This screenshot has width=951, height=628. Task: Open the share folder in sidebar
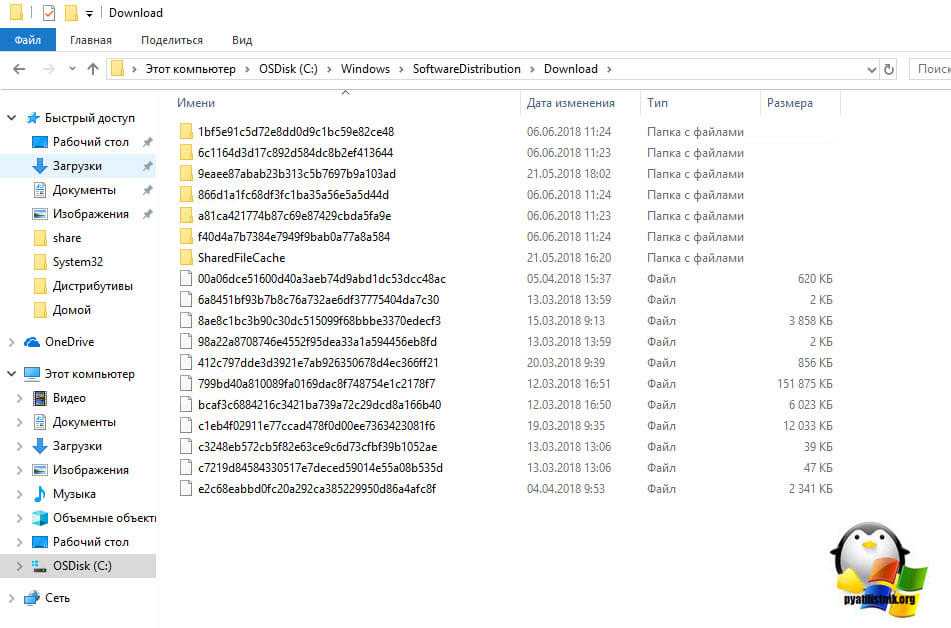[x=67, y=238]
